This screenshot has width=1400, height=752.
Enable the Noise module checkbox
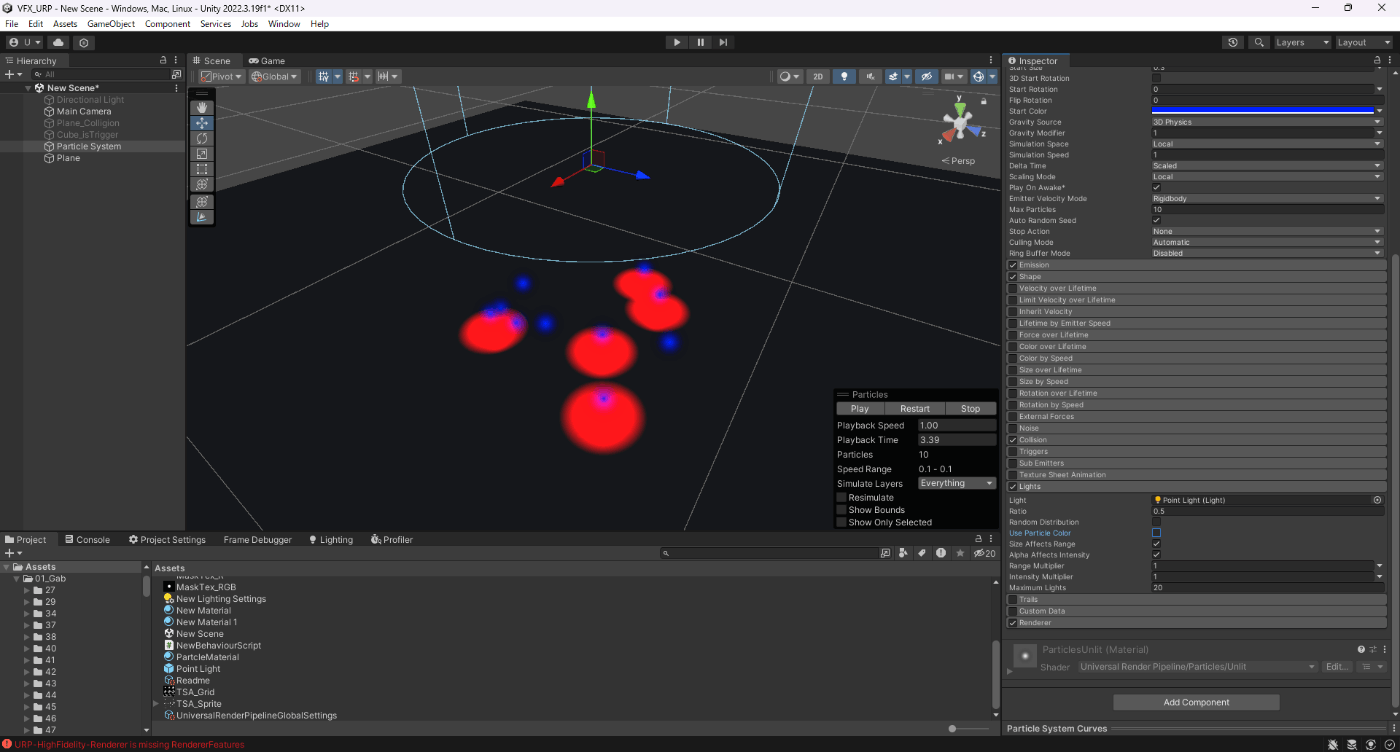pyautogui.click(x=1013, y=428)
